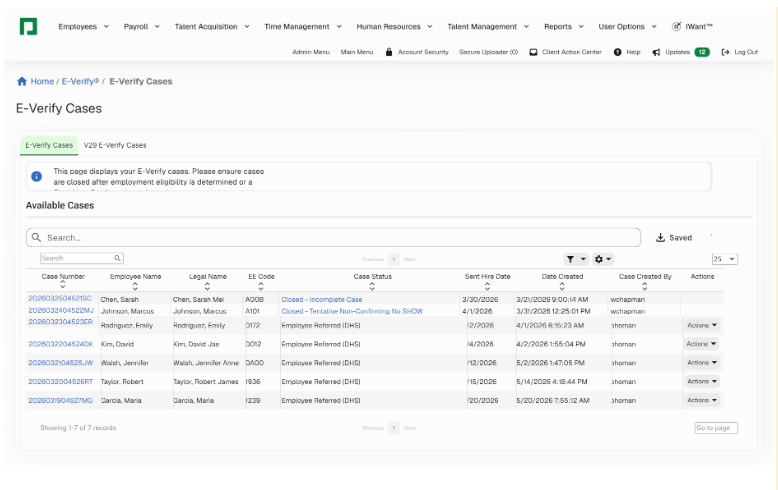Click the magnifier icon in small table search
The width and height of the screenshot is (778, 490).
pos(118,258)
